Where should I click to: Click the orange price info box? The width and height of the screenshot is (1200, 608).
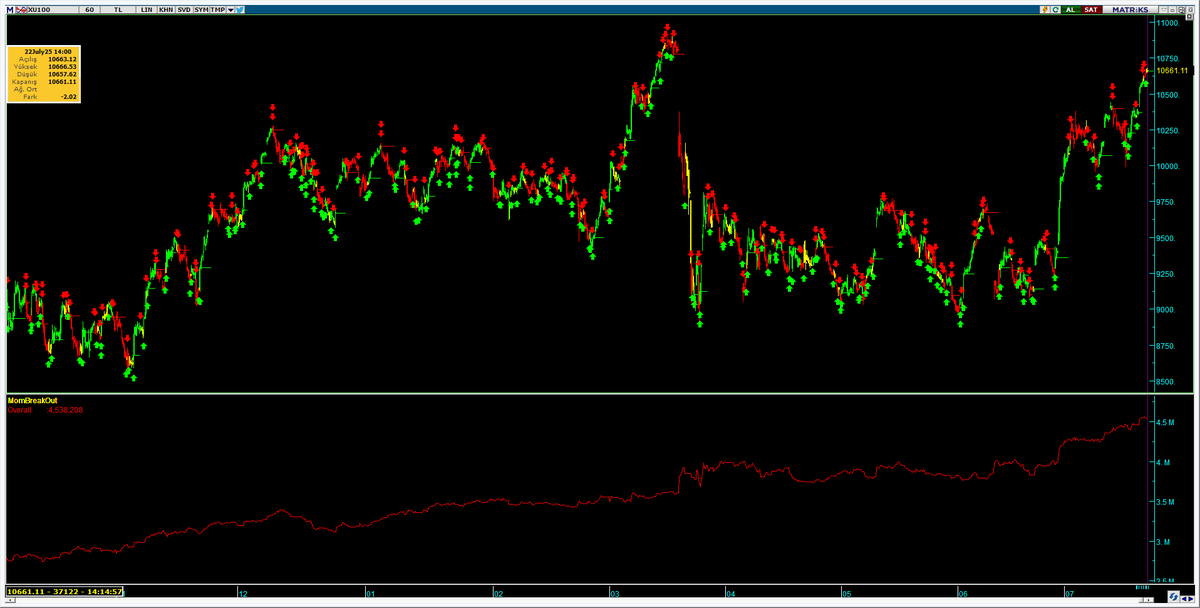(x=43, y=73)
